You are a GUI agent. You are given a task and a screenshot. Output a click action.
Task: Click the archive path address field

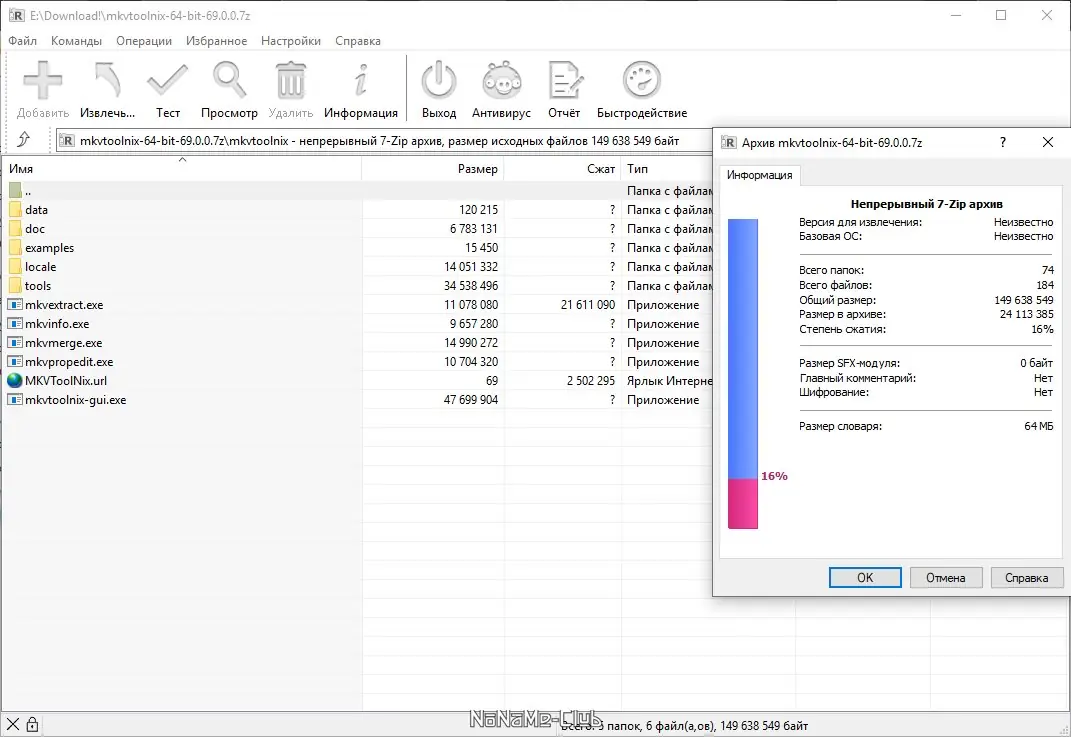pyautogui.click(x=386, y=141)
